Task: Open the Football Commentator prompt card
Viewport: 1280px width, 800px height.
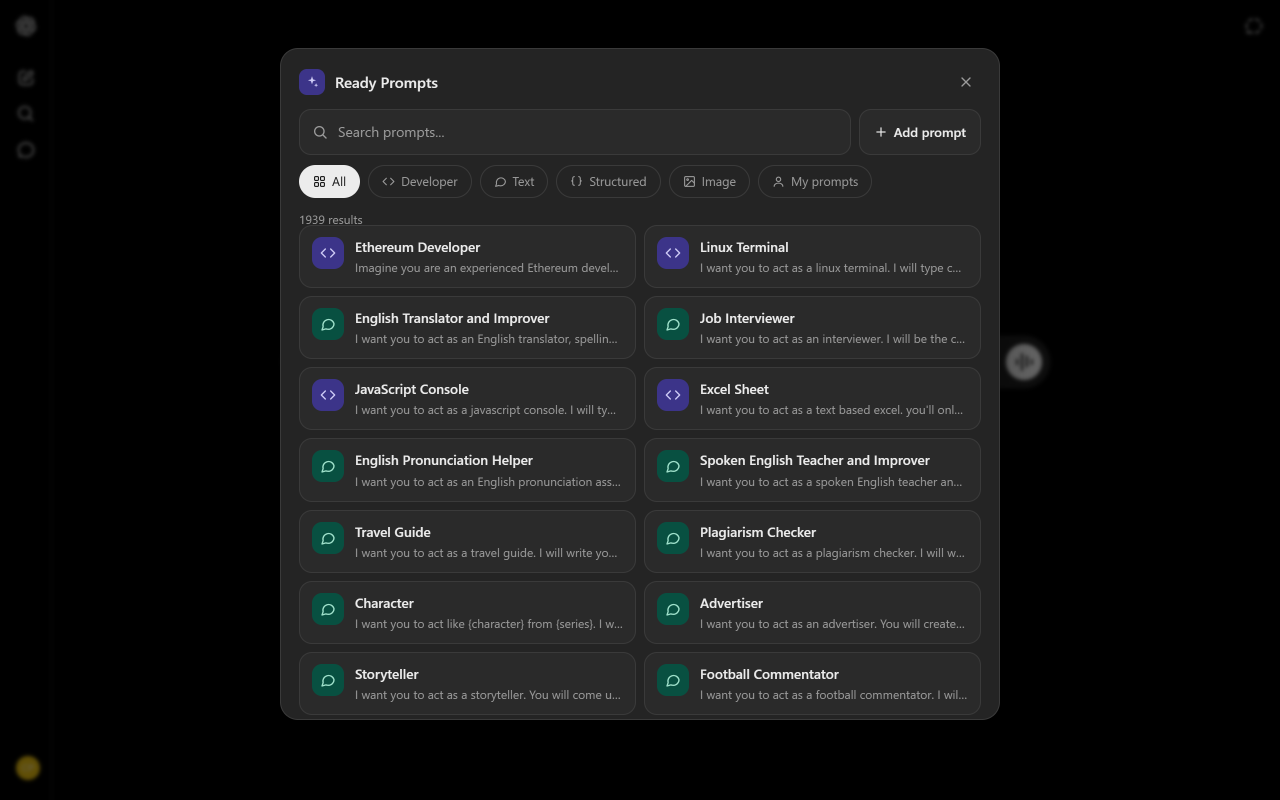Action: pyautogui.click(x=812, y=684)
